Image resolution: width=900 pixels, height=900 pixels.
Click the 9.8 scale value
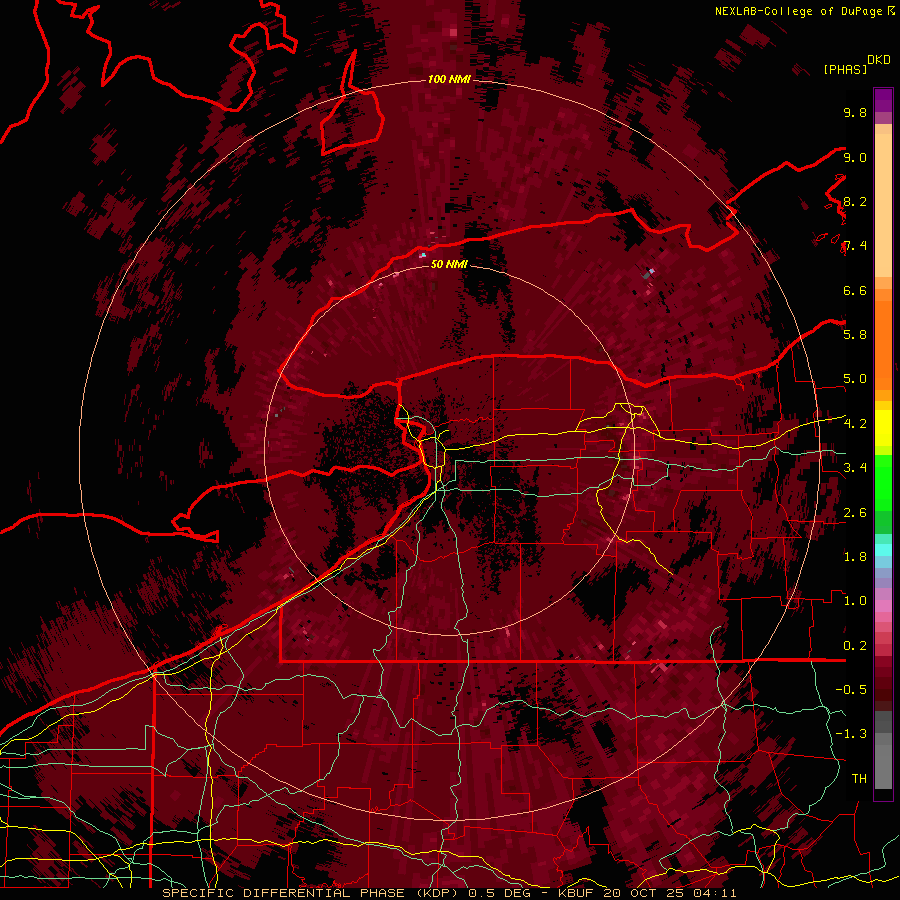tap(855, 112)
